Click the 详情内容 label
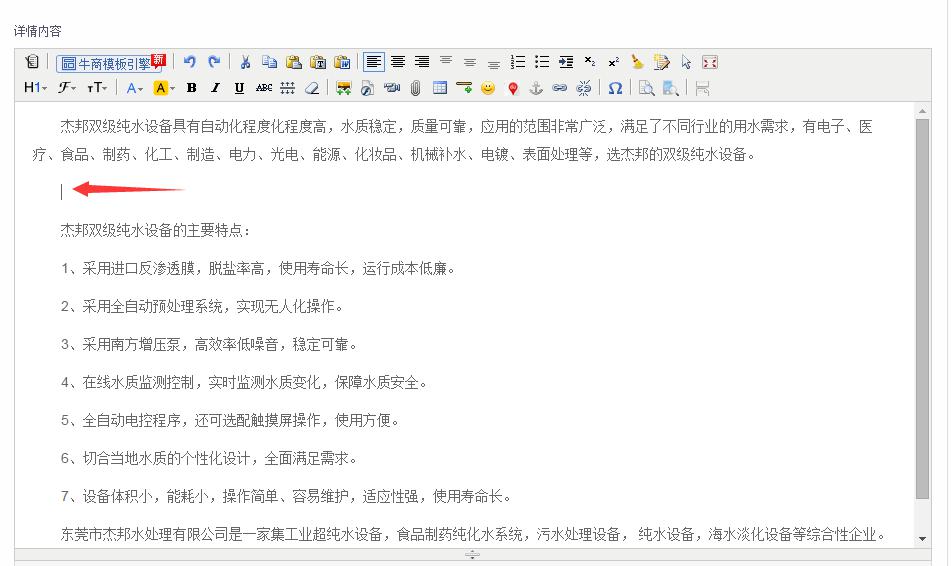Screen dimensions: 952x566 [x=38, y=31]
